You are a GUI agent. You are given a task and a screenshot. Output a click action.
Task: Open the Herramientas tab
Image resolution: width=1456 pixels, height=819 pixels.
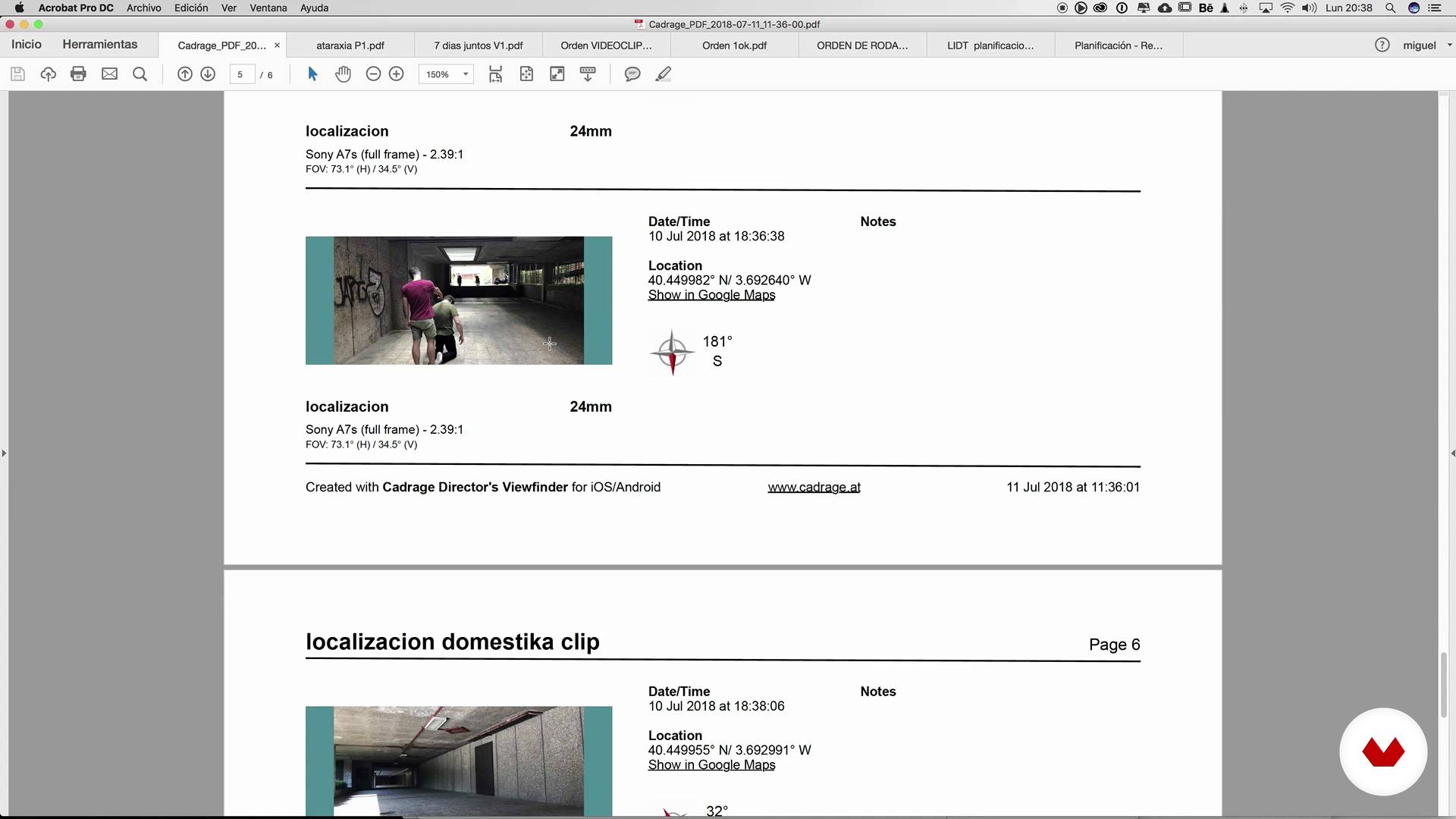(x=100, y=45)
